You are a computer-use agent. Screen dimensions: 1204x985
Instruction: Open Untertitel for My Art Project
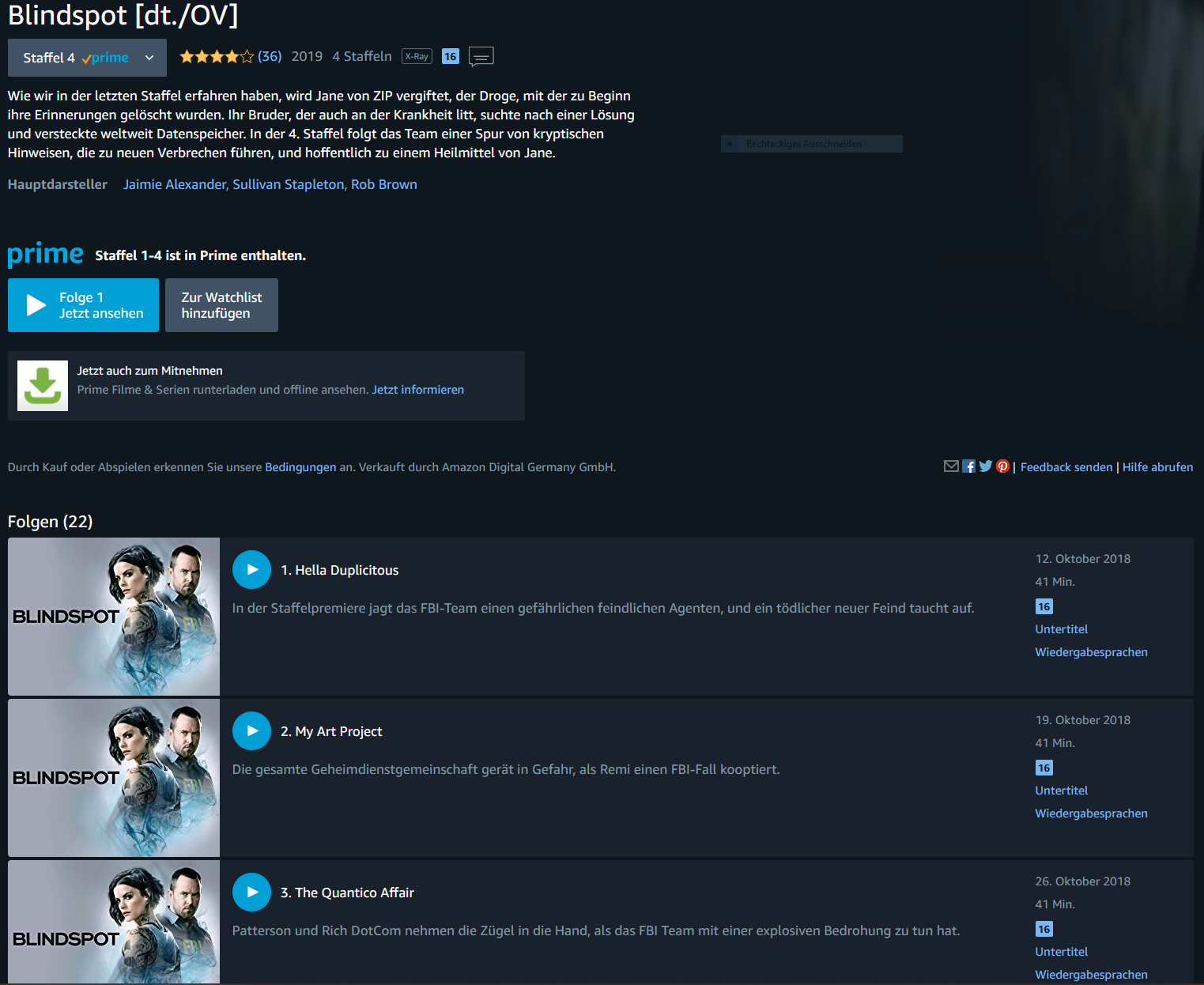coord(1062,791)
